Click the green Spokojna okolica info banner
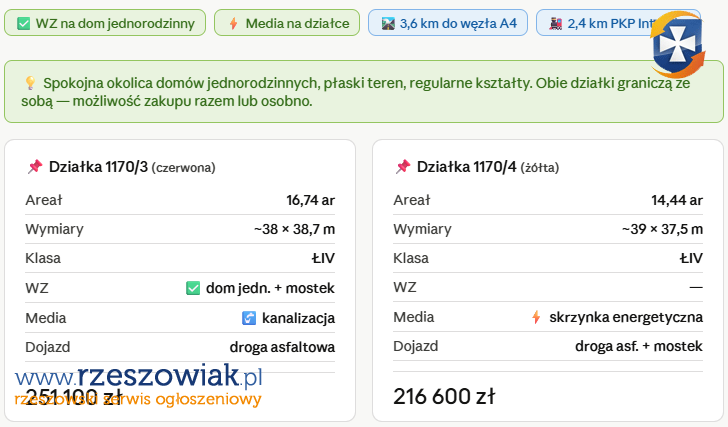Viewport: 728px width, 427px height. click(x=363, y=92)
